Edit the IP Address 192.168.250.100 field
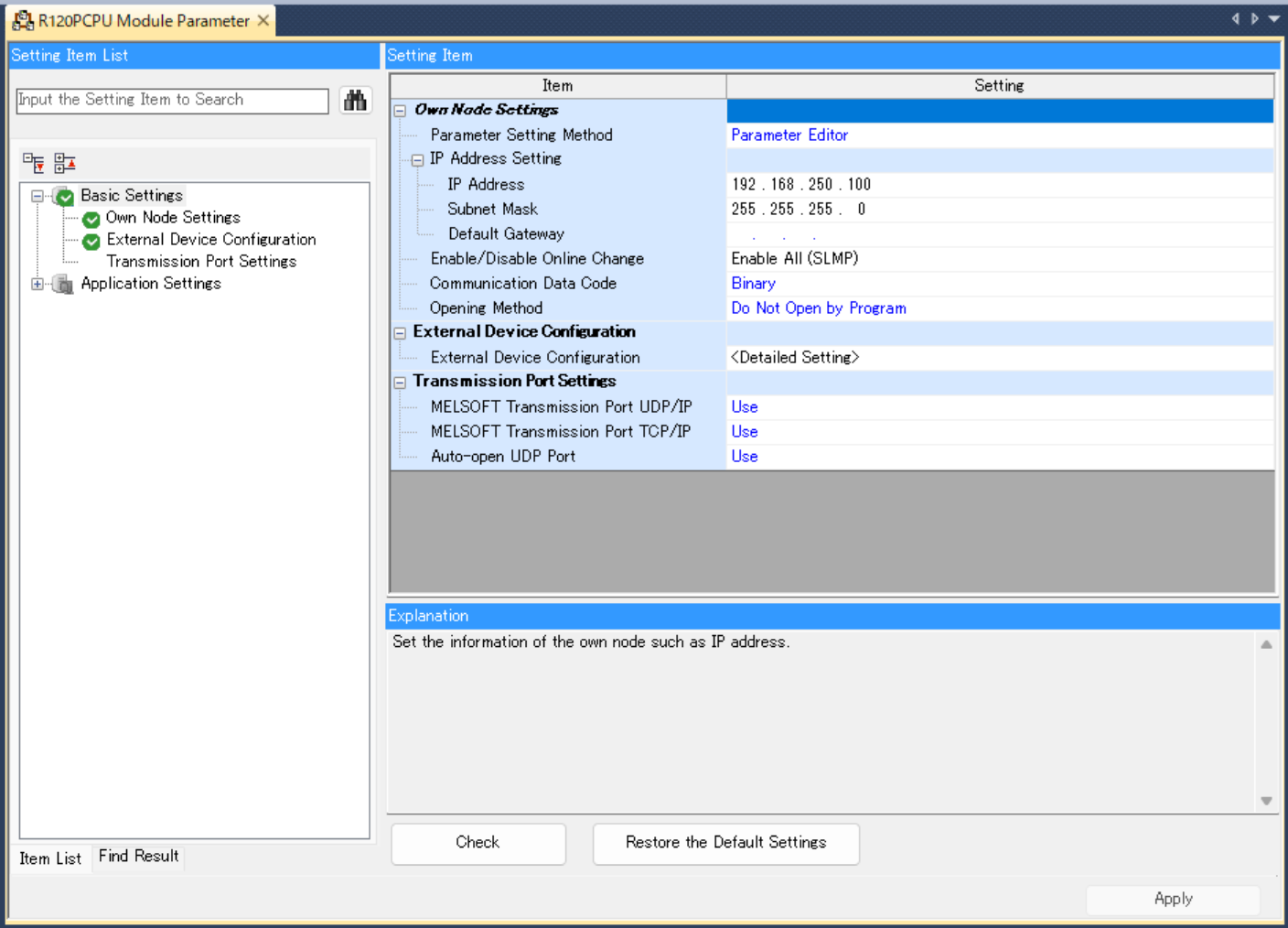 click(1000, 185)
